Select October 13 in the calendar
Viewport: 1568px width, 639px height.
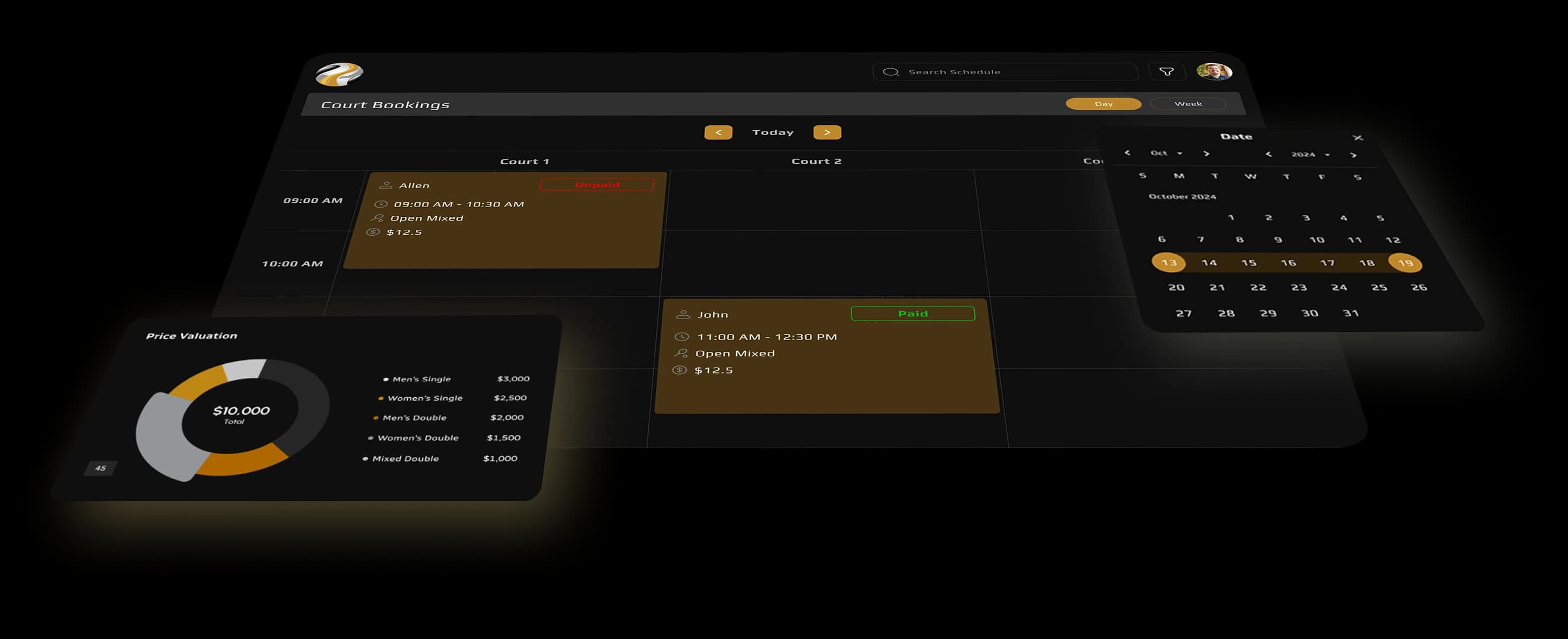coord(1168,263)
